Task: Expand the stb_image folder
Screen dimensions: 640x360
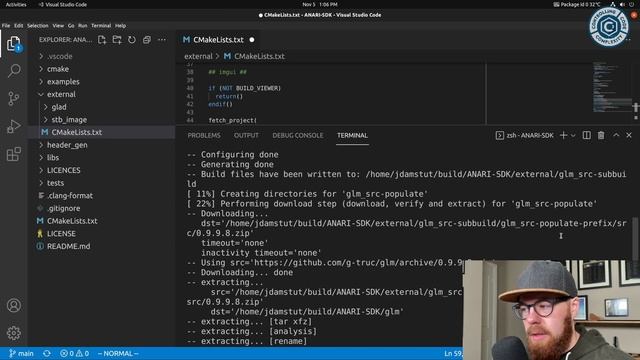Action: click(x=101, y=120)
